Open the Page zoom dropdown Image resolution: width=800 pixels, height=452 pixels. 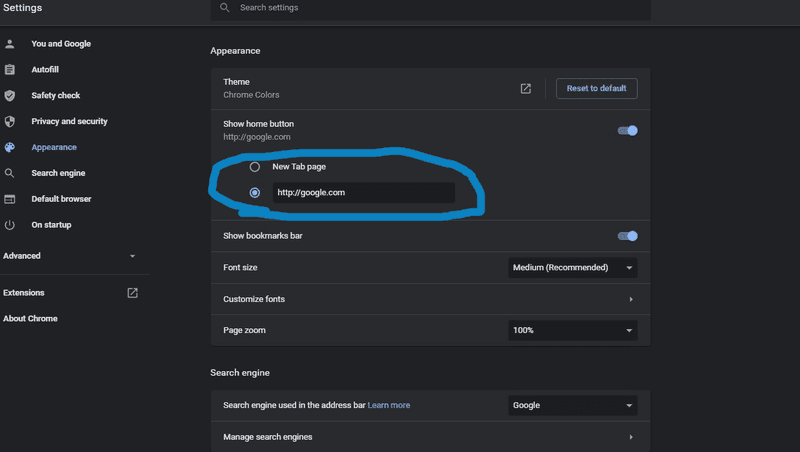click(x=572, y=331)
